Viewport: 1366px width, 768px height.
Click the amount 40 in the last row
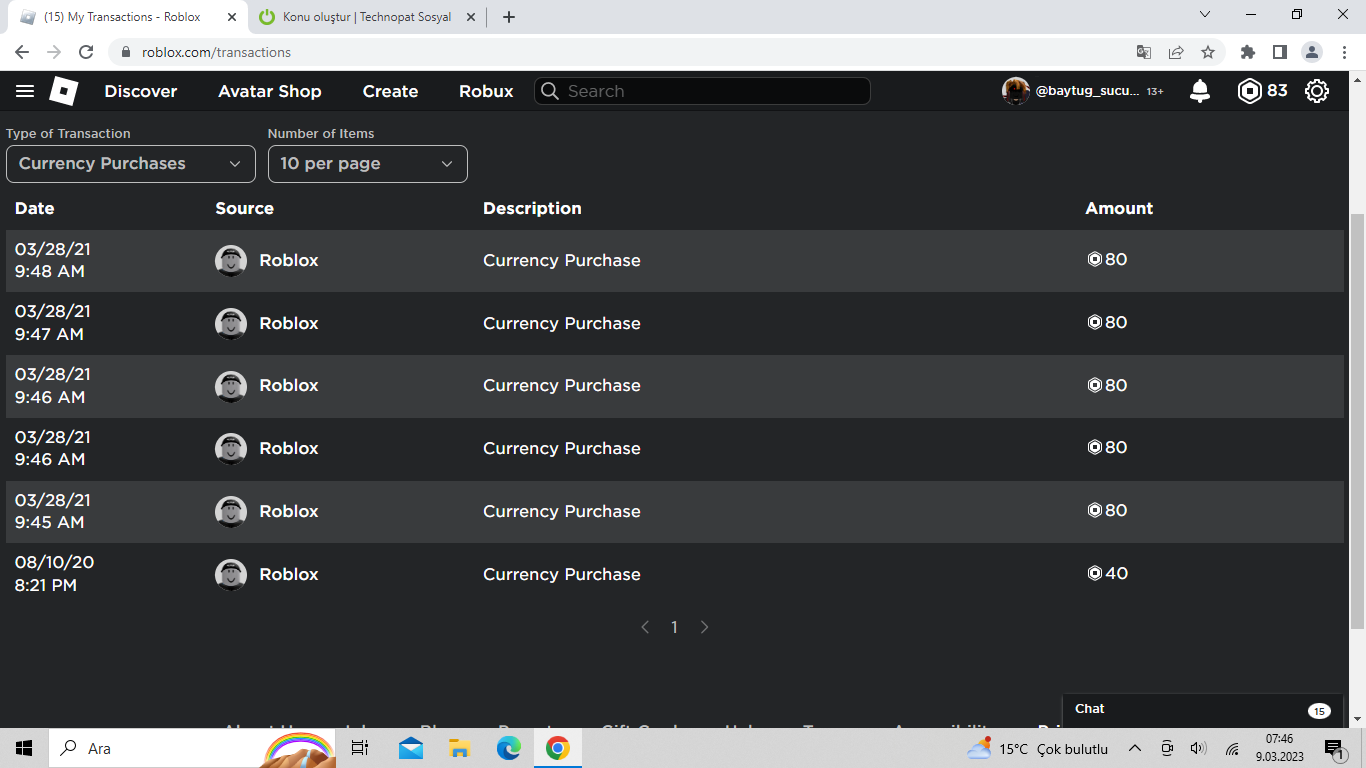1108,574
